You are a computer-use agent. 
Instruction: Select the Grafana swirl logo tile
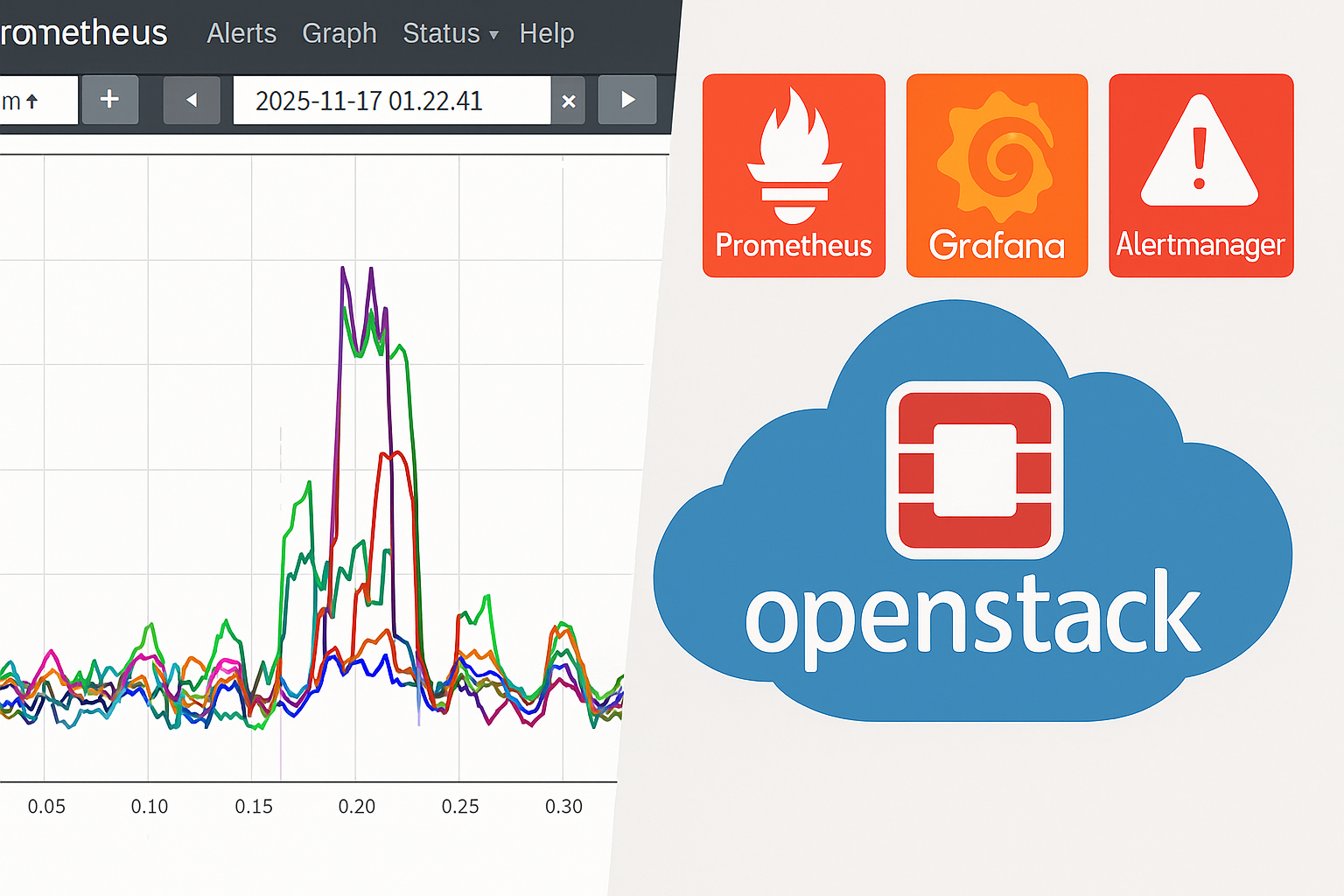997,176
